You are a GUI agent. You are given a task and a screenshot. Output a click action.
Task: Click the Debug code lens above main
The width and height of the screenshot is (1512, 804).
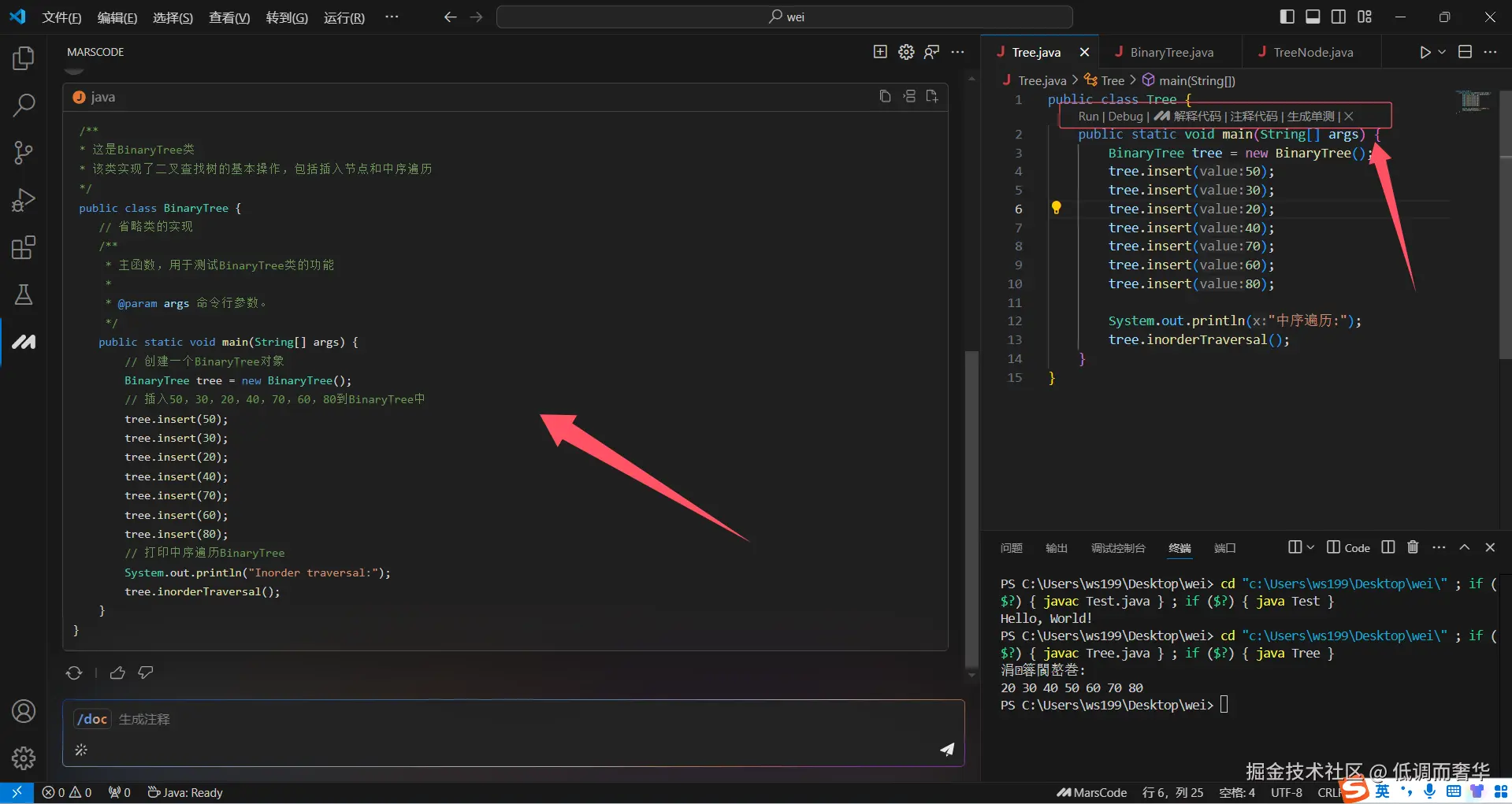(1125, 116)
